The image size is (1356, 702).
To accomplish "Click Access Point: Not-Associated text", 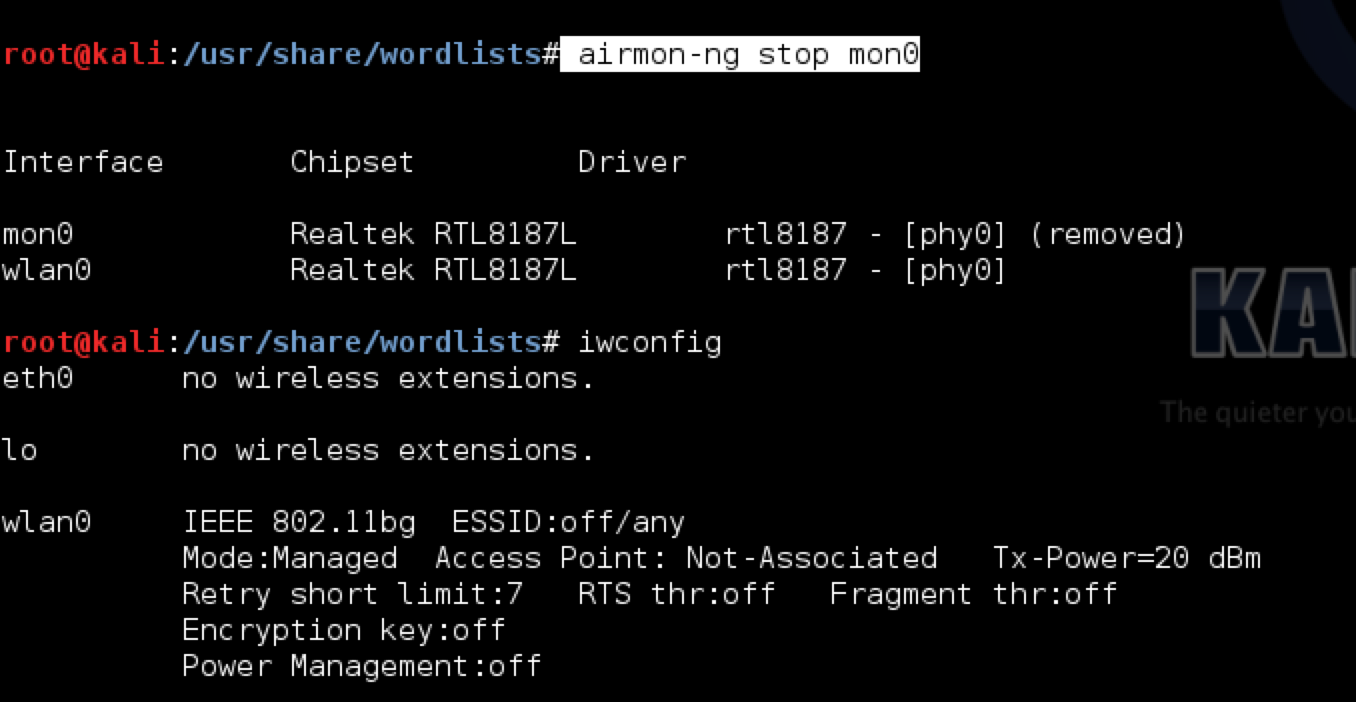I will tap(686, 558).
